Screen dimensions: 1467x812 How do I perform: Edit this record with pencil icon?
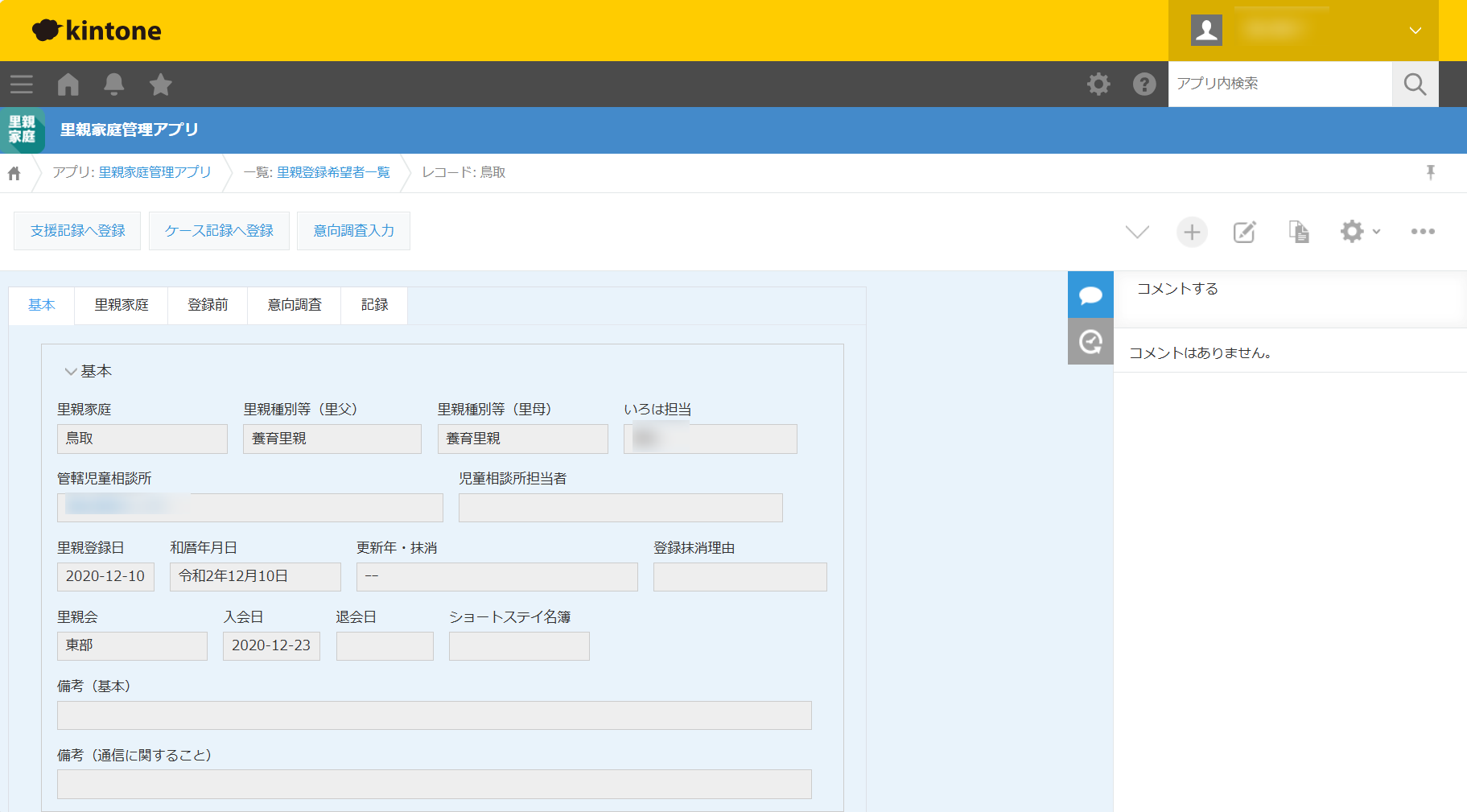pyautogui.click(x=1244, y=232)
